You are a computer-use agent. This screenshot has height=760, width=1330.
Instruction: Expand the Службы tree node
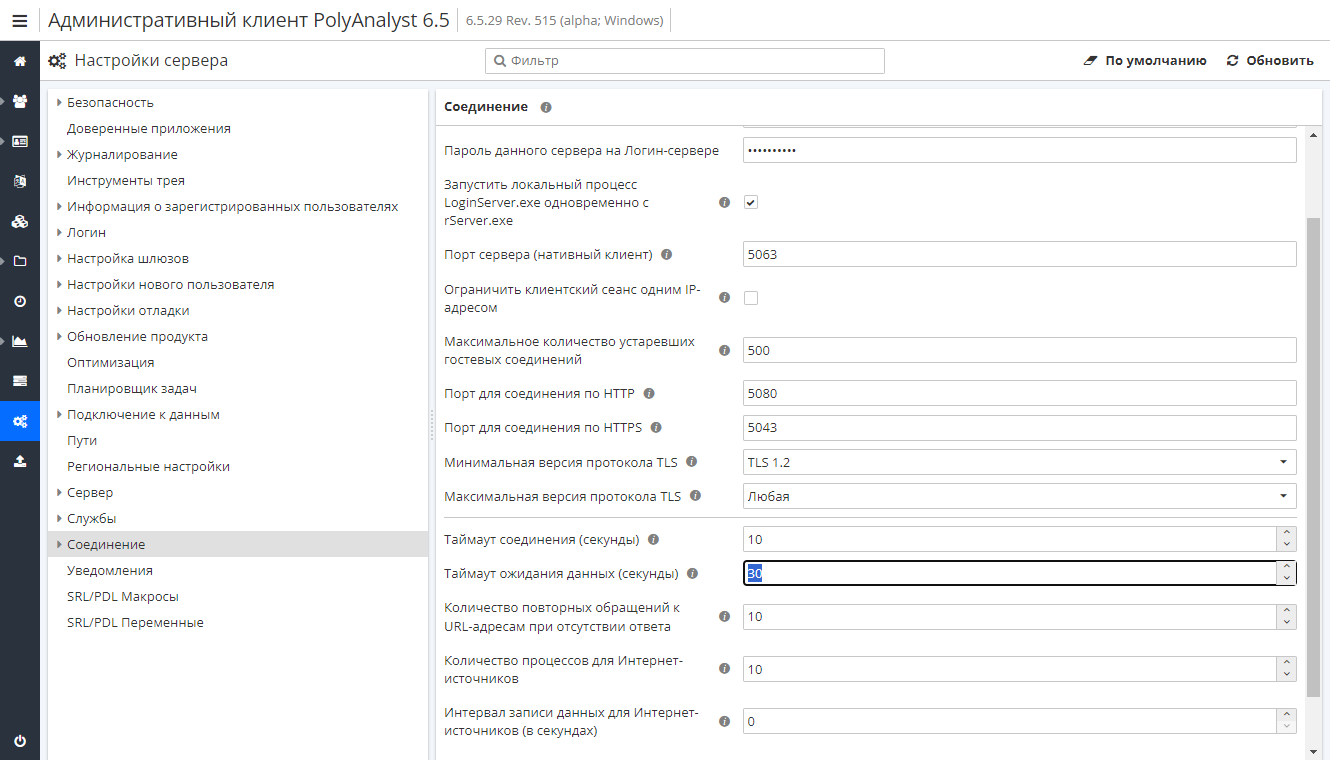pyautogui.click(x=59, y=518)
